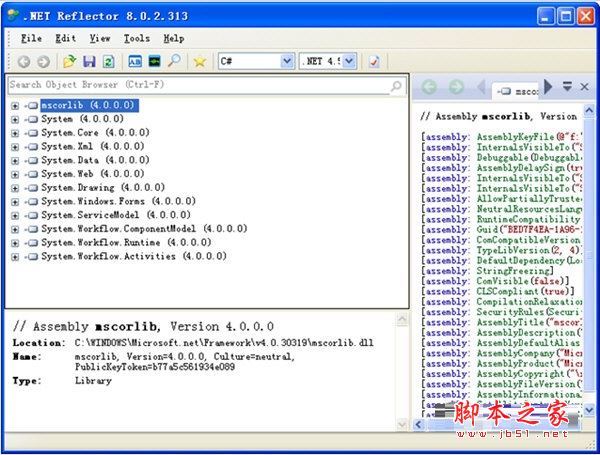The width and height of the screenshot is (600, 455).
Task: Click the Guid attribute link in code
Action: point(487,230)
